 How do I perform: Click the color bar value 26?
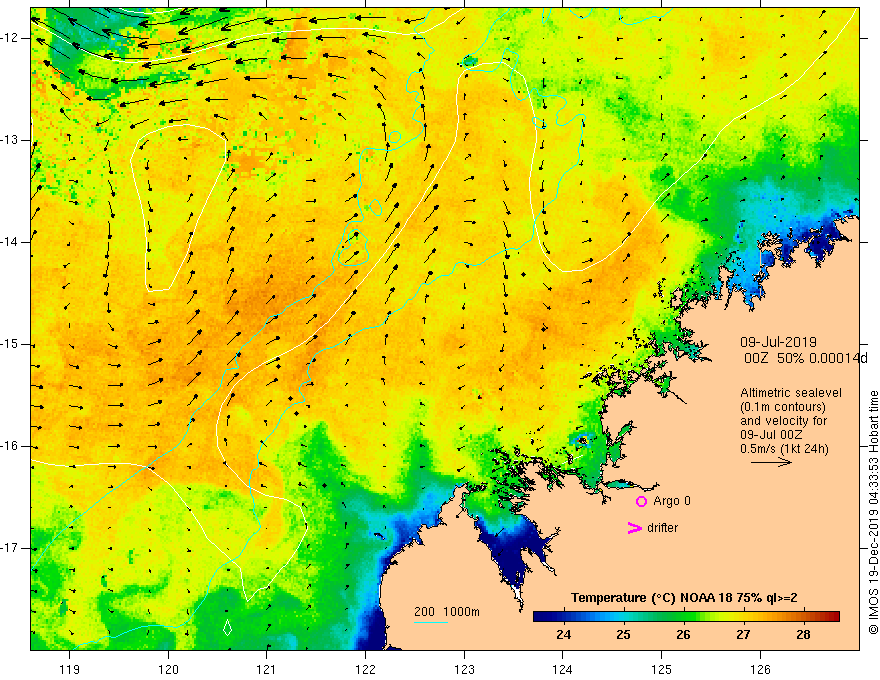(x=683, y=635)
